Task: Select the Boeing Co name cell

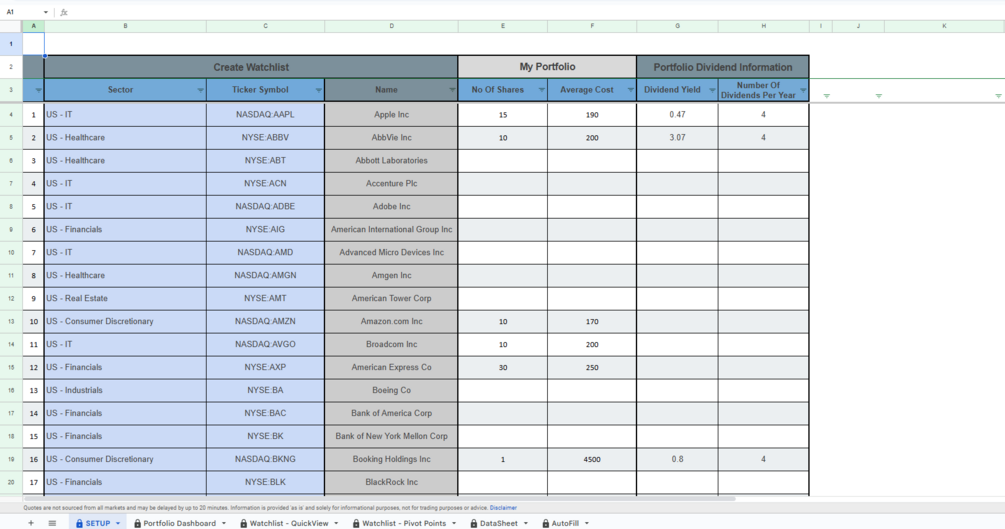Action: pos(392,390)
